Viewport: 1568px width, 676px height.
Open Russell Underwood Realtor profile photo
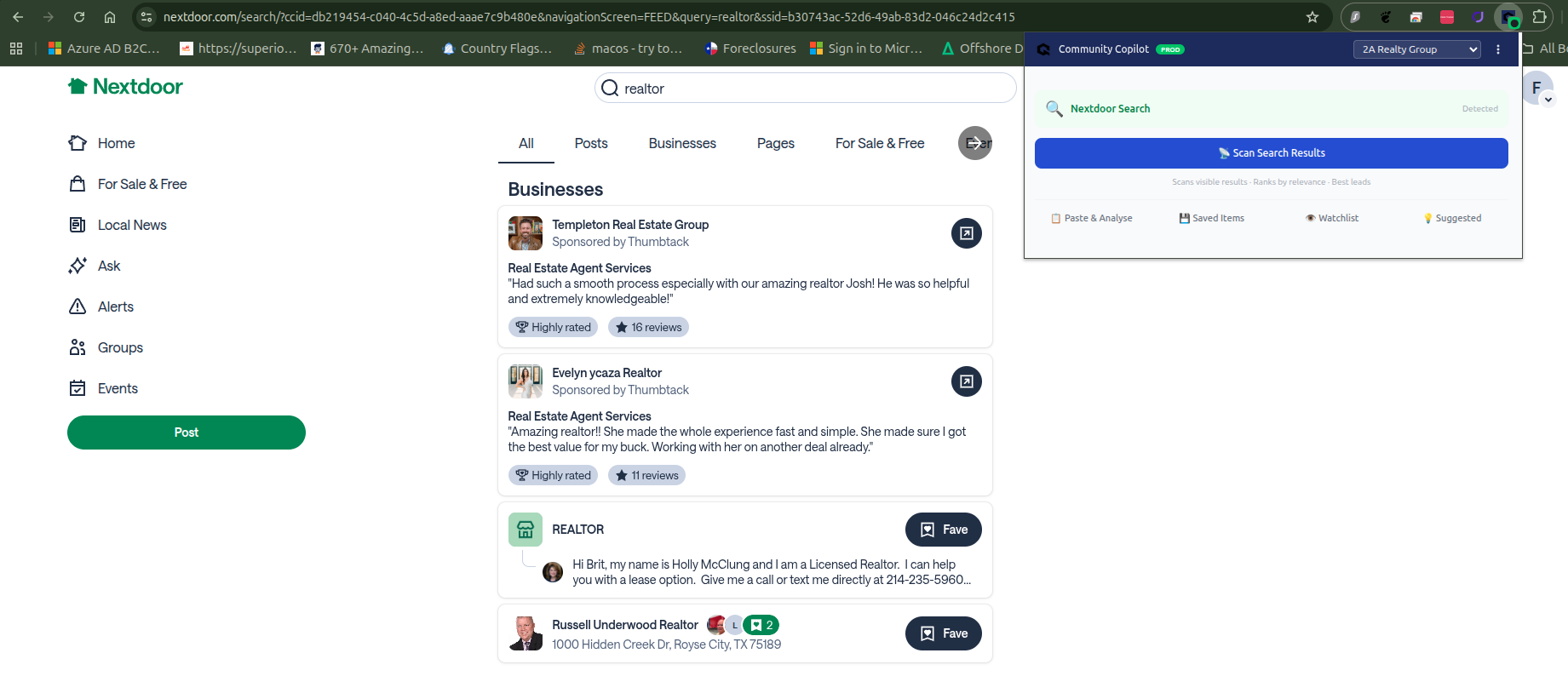[526, 633]
